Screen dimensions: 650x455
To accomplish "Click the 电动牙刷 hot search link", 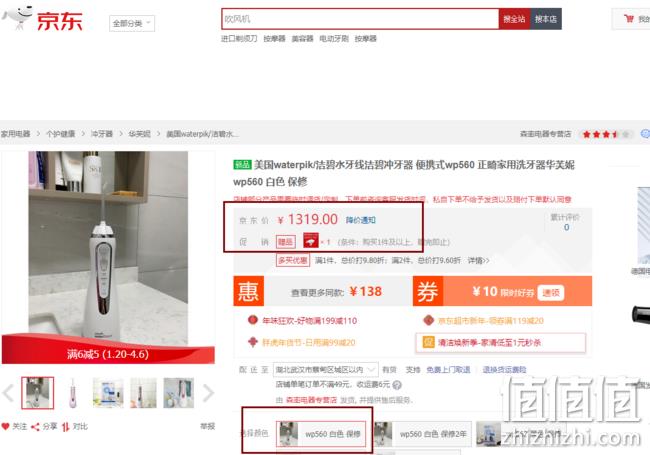I will coord(334,39).
